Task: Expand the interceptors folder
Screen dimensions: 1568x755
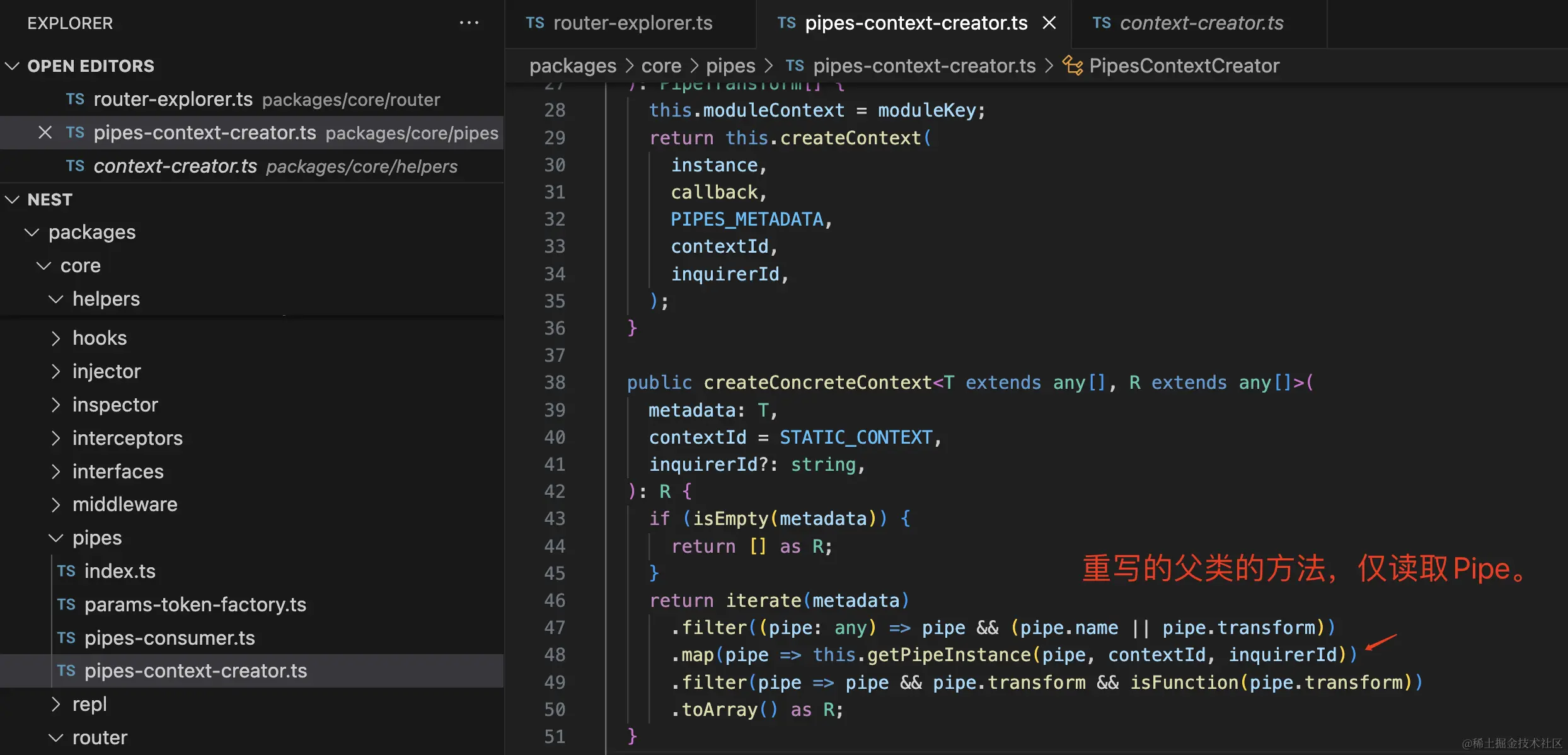Action: click(56, 439)
